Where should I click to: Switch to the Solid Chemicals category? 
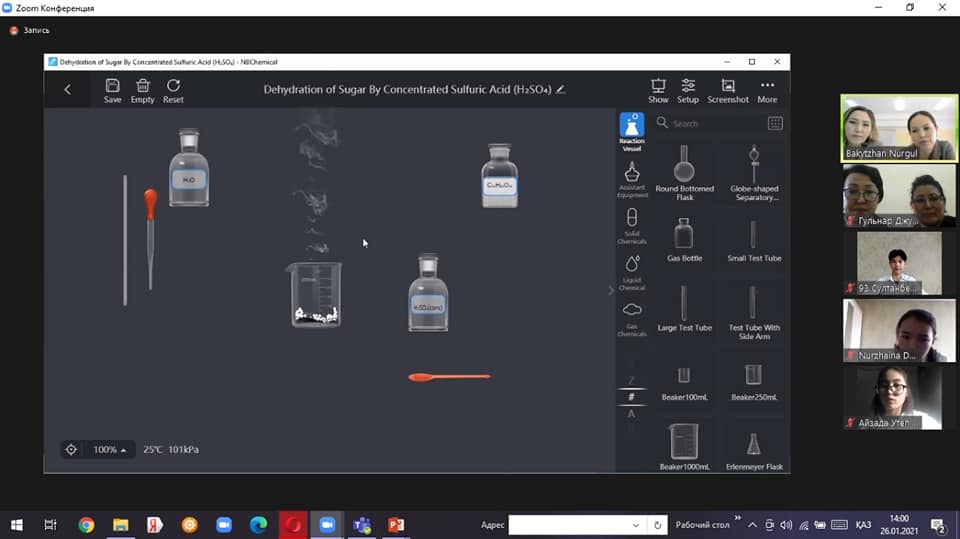pyautogui.click(x=632, y=225)
